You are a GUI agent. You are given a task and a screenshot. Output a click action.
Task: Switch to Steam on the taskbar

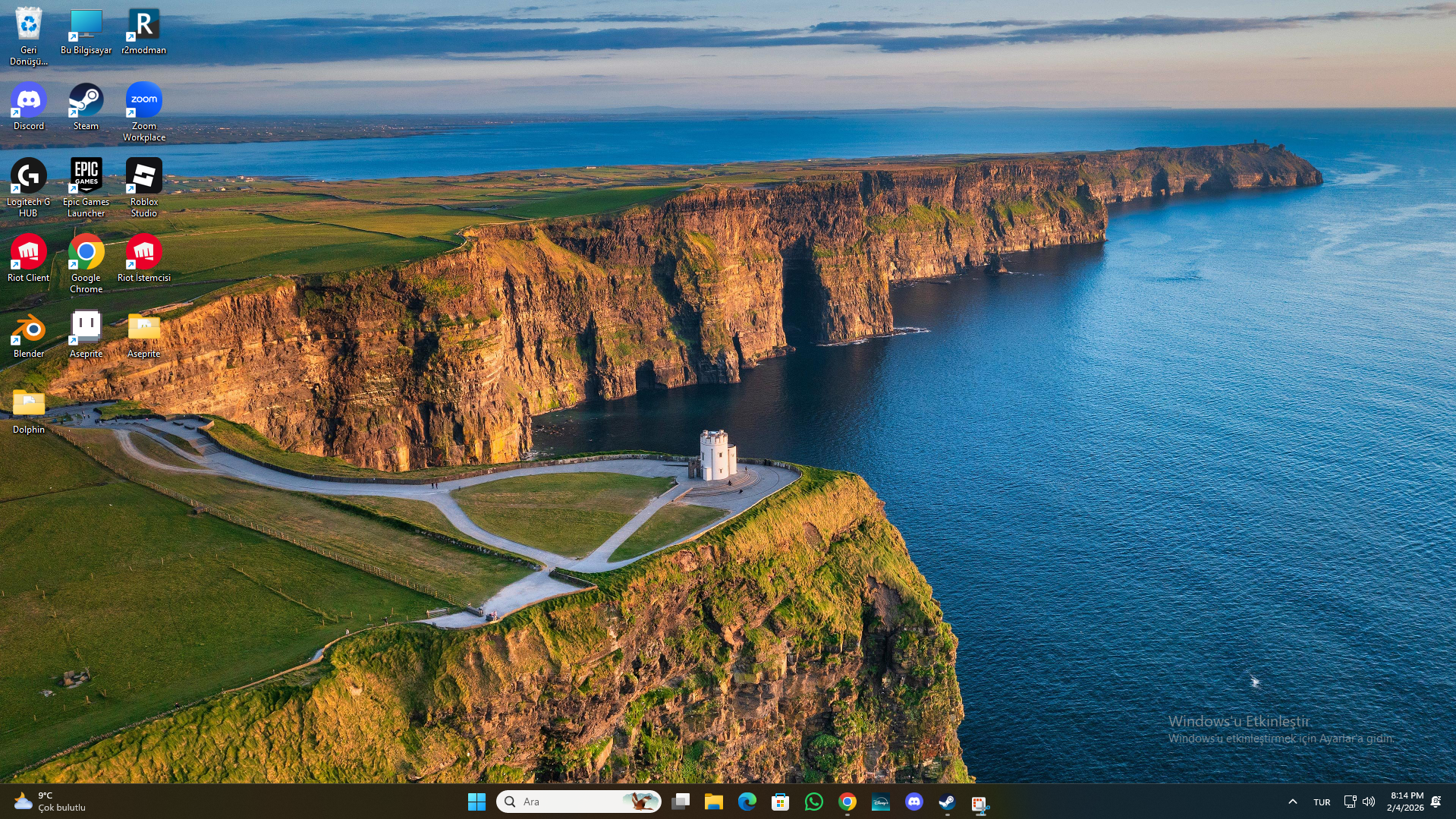pyautogui.click(x=948, y=802)
